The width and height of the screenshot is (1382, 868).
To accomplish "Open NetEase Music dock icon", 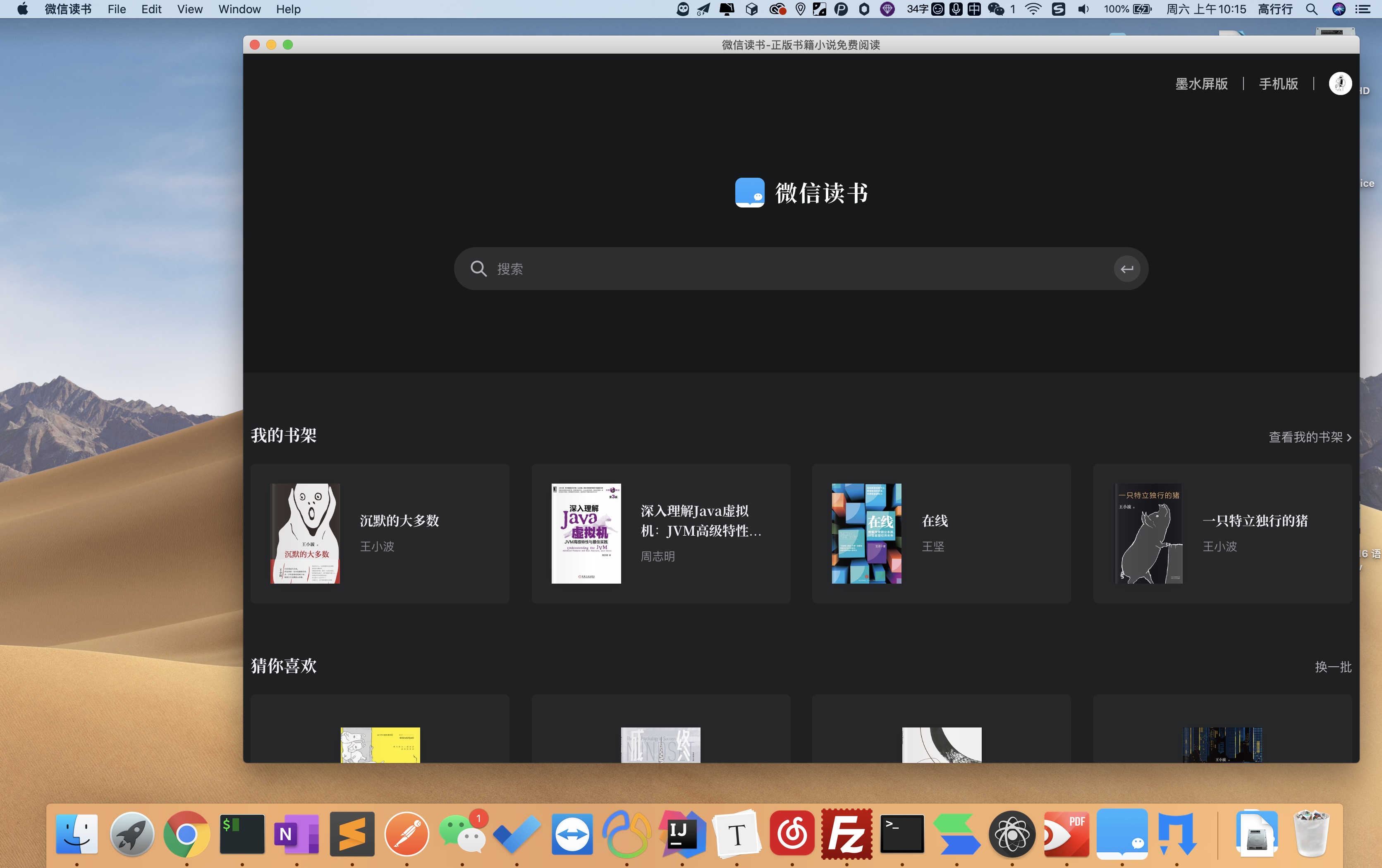I will pos(792,834).
